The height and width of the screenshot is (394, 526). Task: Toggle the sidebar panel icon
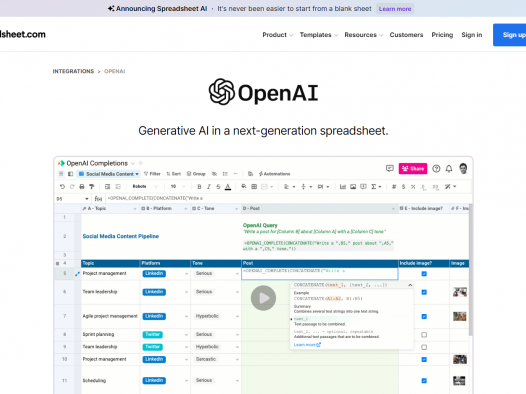[x=70, y=174]
